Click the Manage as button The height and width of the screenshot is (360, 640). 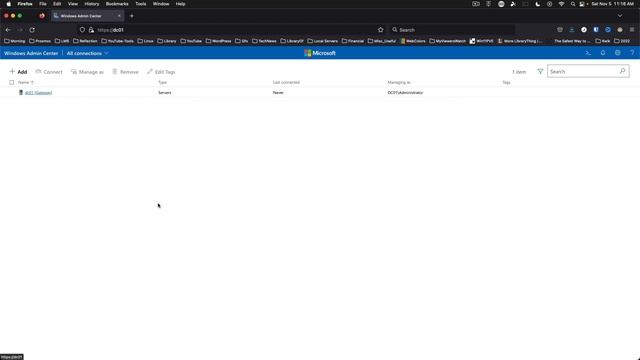(x=87, y=72)
